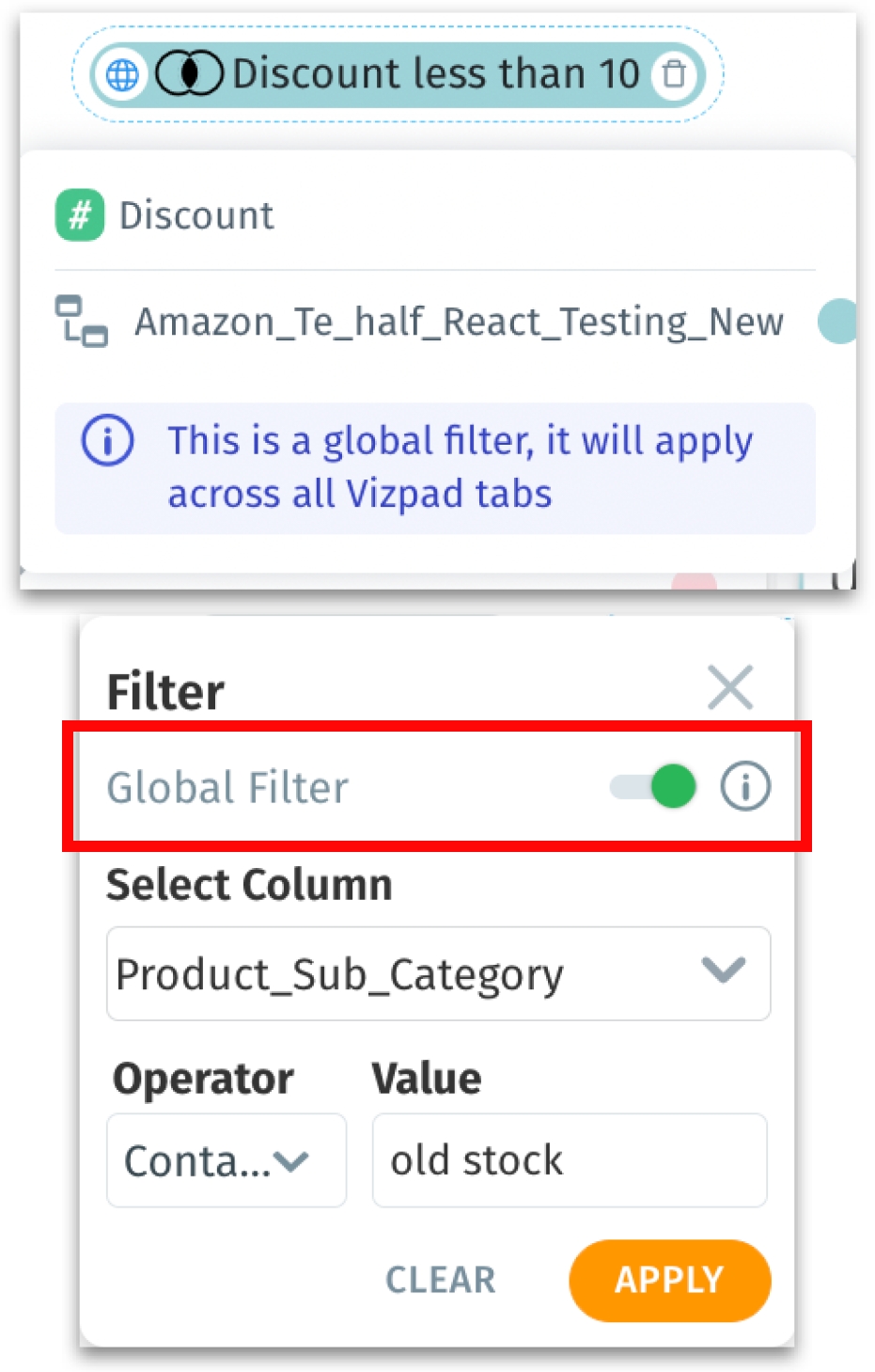Close the Filter panel
Viewport: 875px width, 1372px height.
point(730,687)
